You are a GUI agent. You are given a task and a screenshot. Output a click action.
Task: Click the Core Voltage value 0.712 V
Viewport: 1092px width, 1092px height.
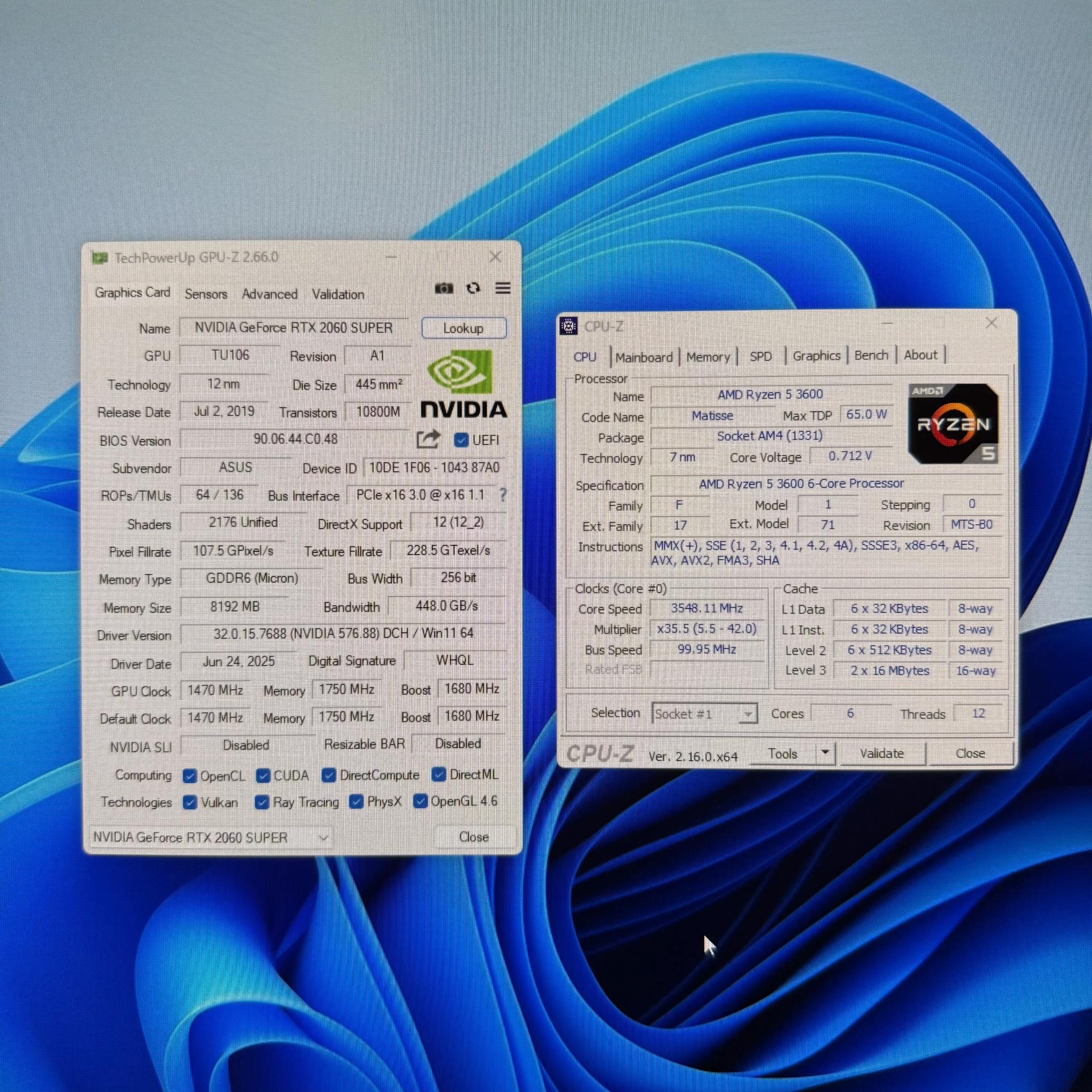point(850,456)
